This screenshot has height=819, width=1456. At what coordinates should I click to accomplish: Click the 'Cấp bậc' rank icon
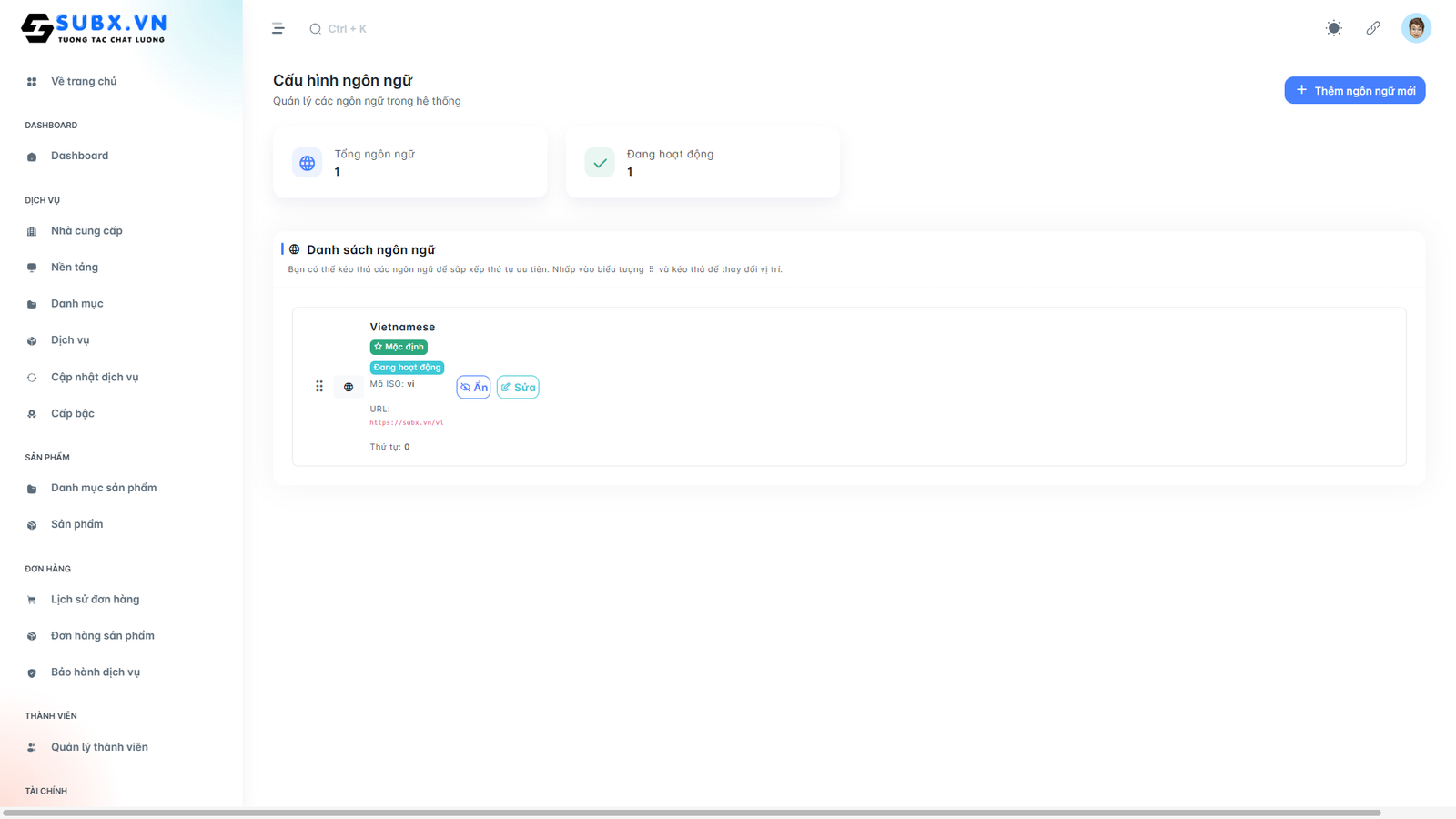[x=31, y=412]
